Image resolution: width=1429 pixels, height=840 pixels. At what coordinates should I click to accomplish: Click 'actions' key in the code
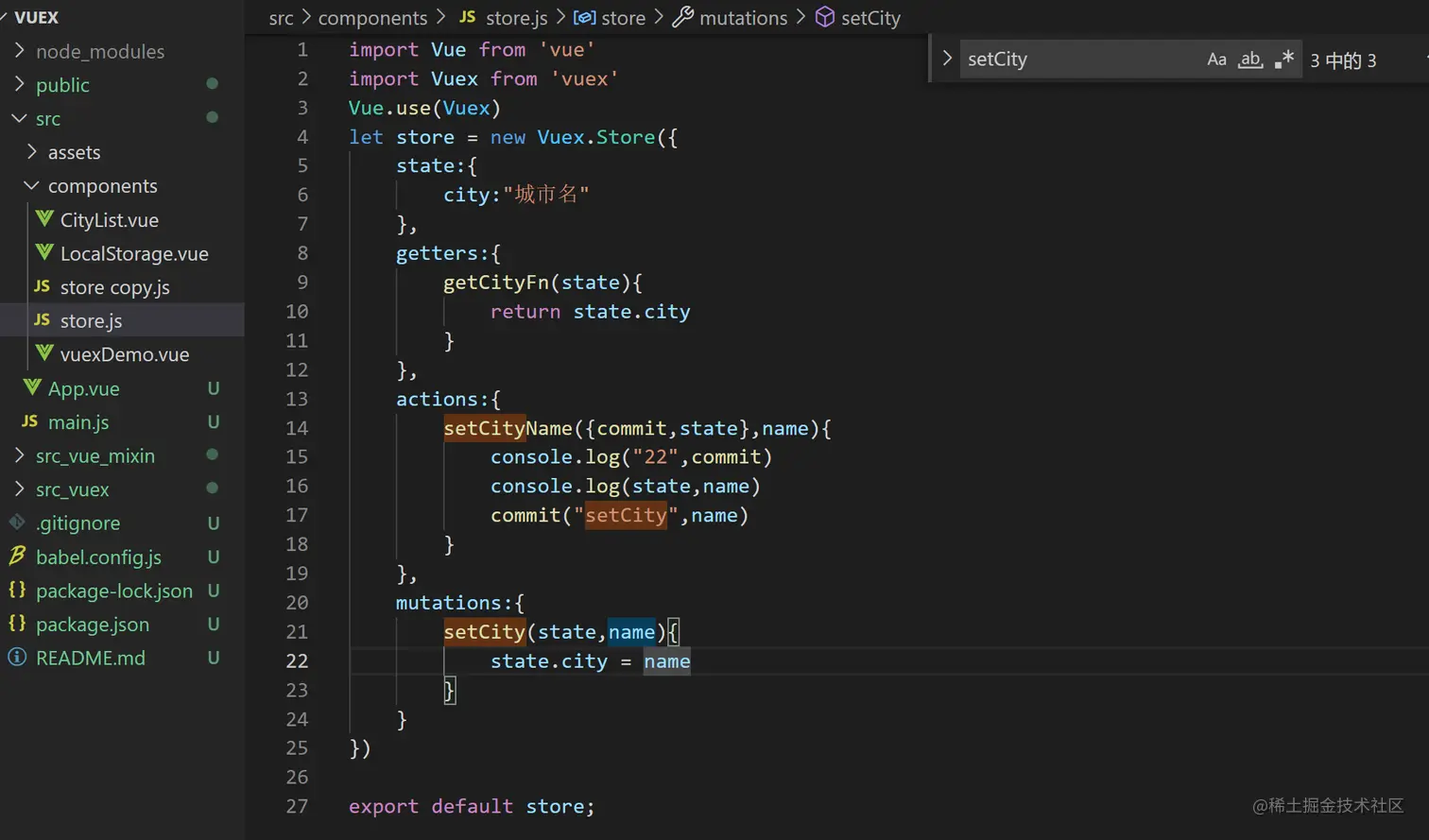437,399
